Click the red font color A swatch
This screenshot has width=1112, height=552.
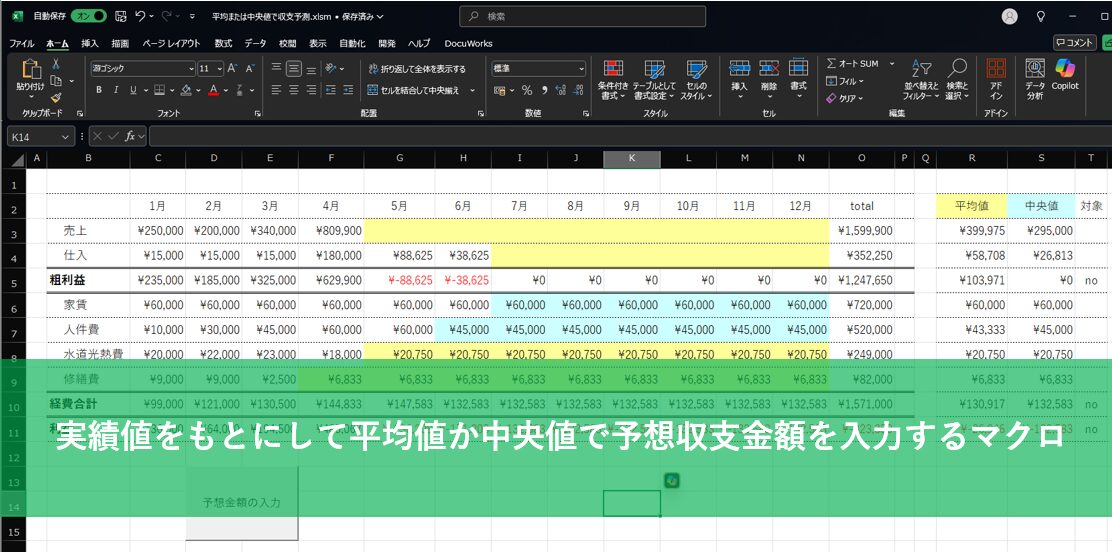coord(213,90)
